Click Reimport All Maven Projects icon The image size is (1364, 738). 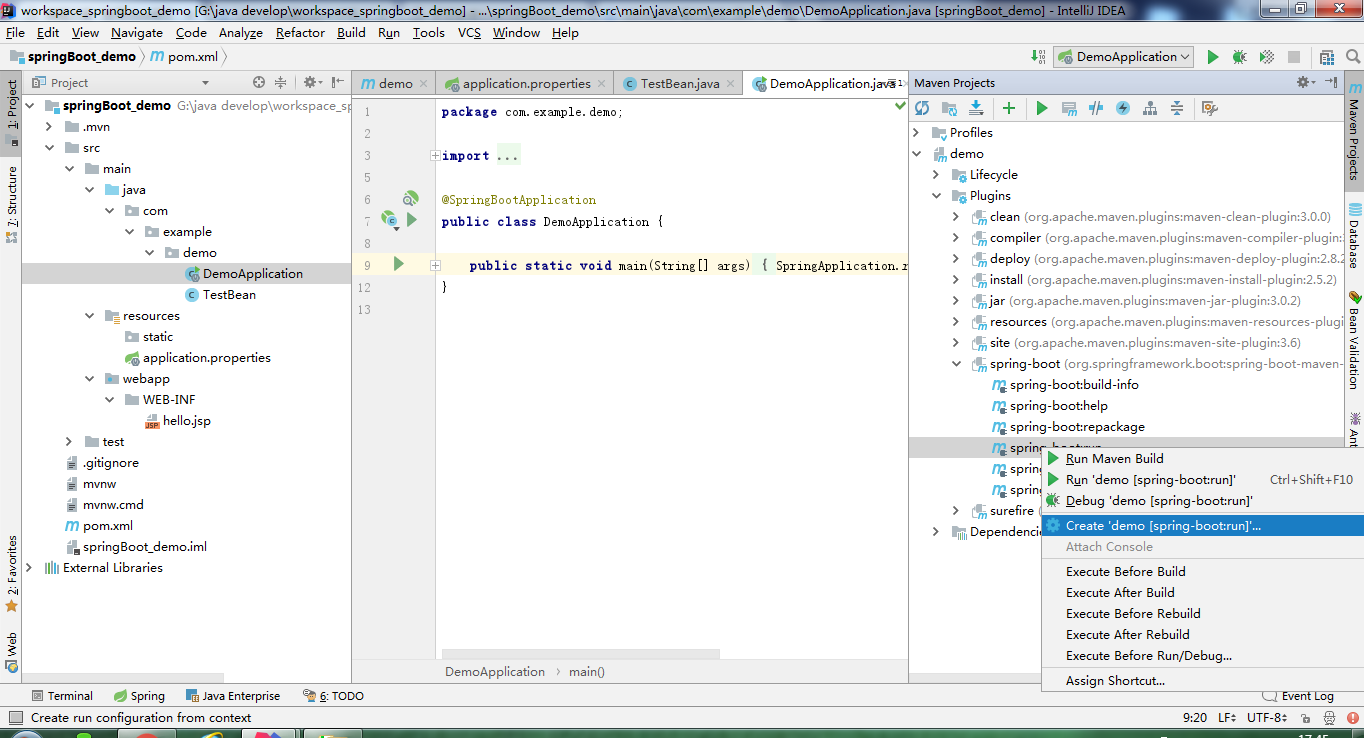point(922,108)
